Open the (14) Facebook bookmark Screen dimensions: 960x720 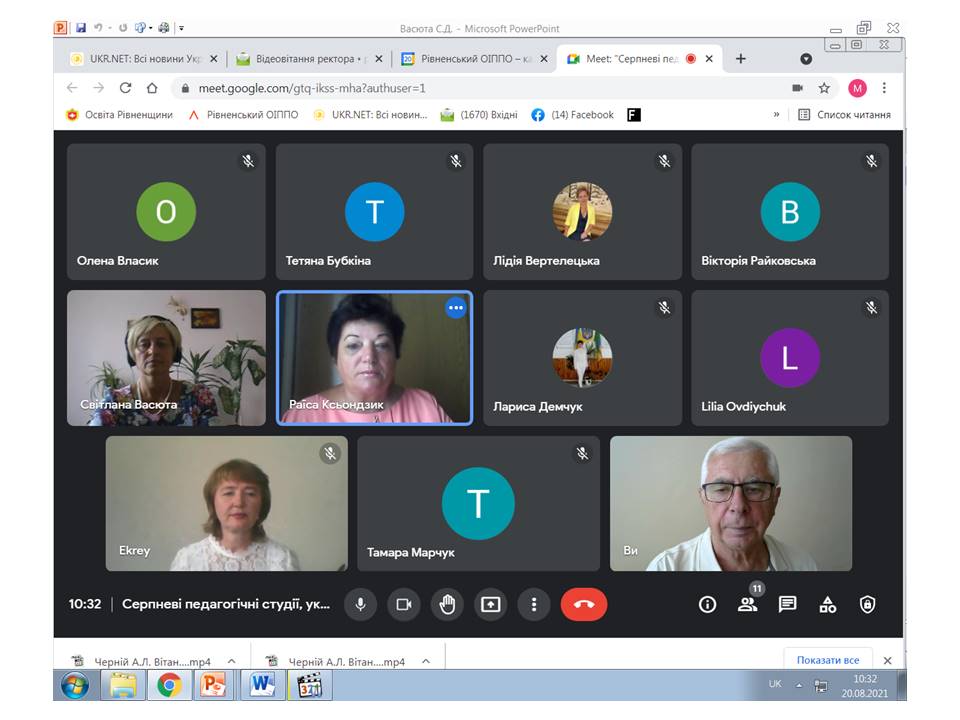(572, 115)
